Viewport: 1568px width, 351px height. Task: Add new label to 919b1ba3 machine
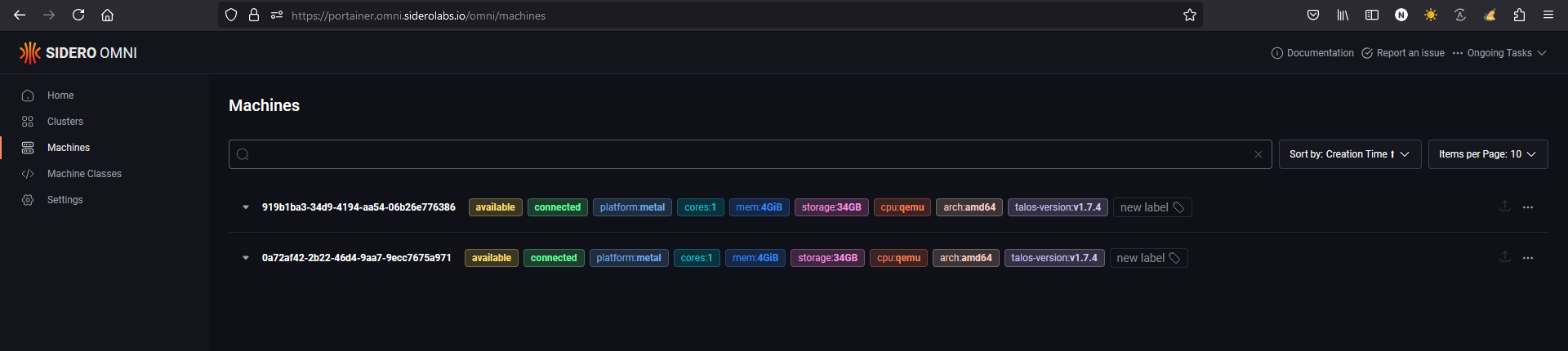[x=1152, y=207]
